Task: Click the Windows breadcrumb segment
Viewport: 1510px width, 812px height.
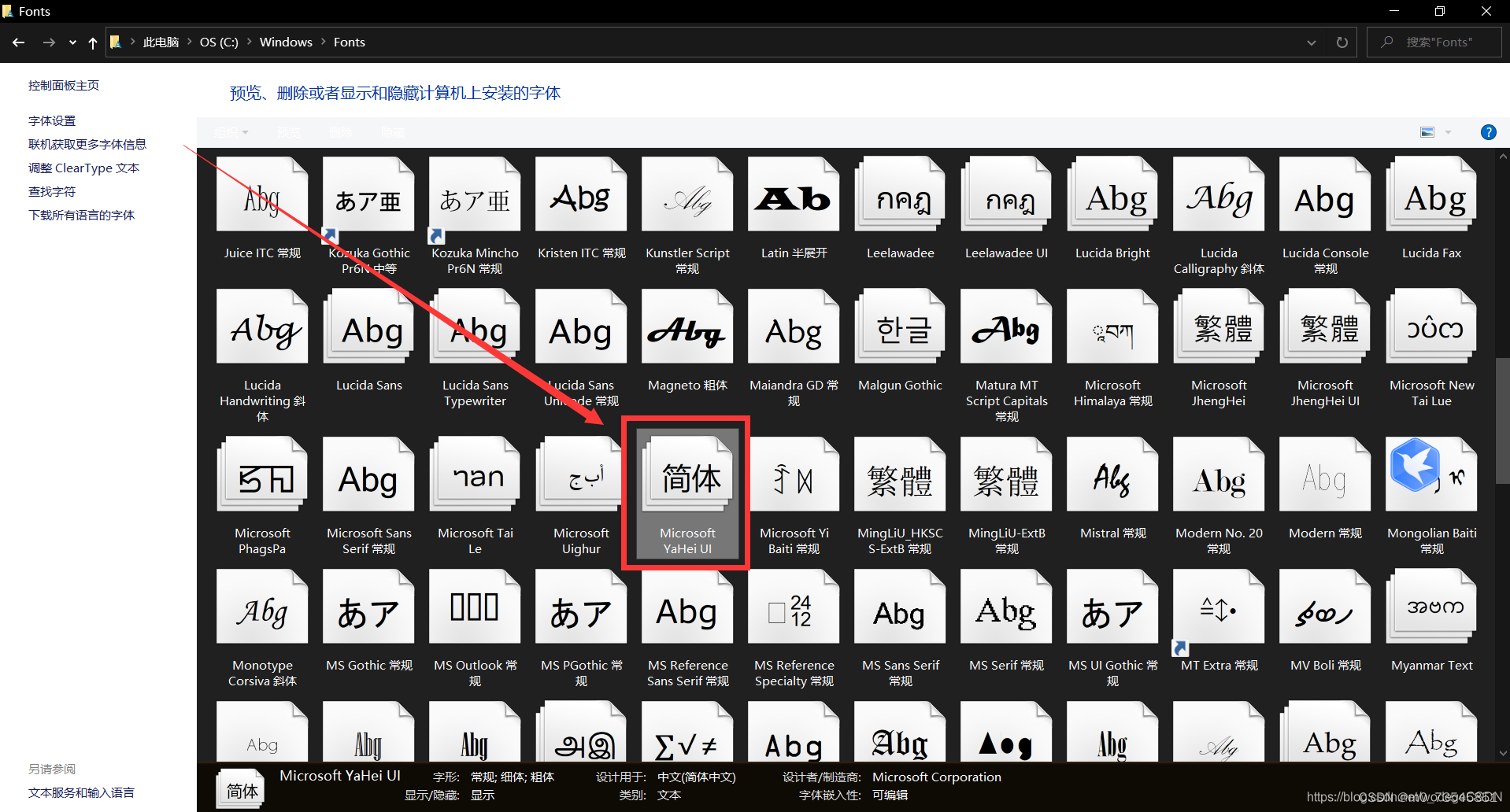Action: (286, 42)
